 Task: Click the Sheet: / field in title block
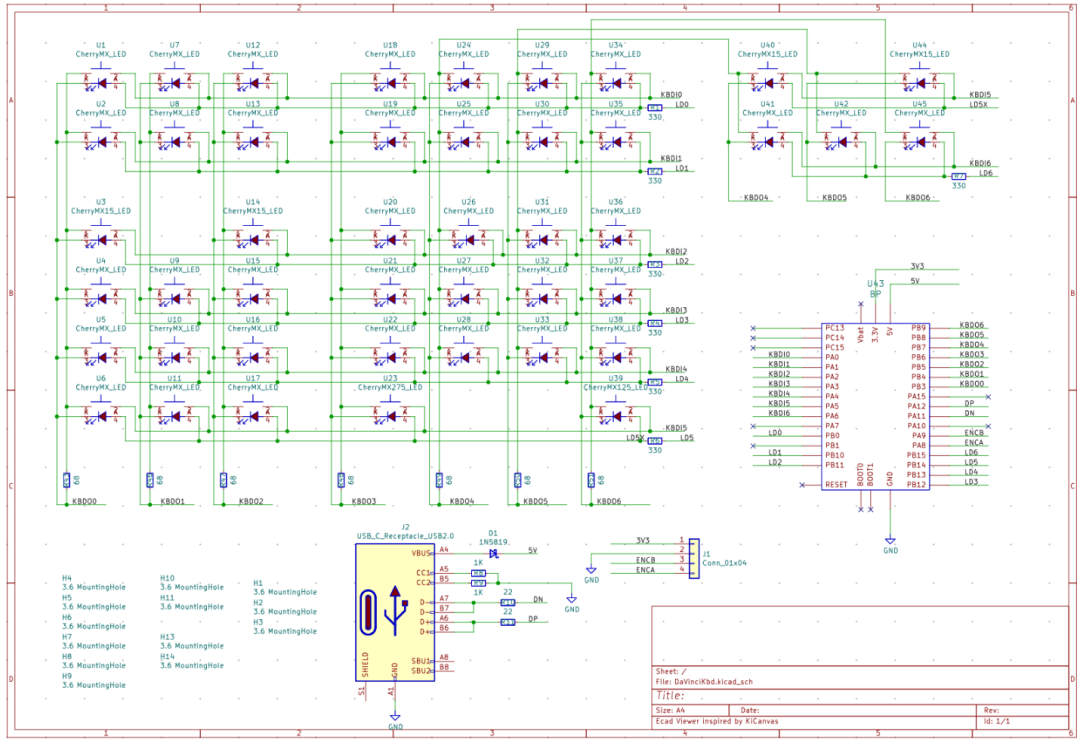(x=671, y=671)
